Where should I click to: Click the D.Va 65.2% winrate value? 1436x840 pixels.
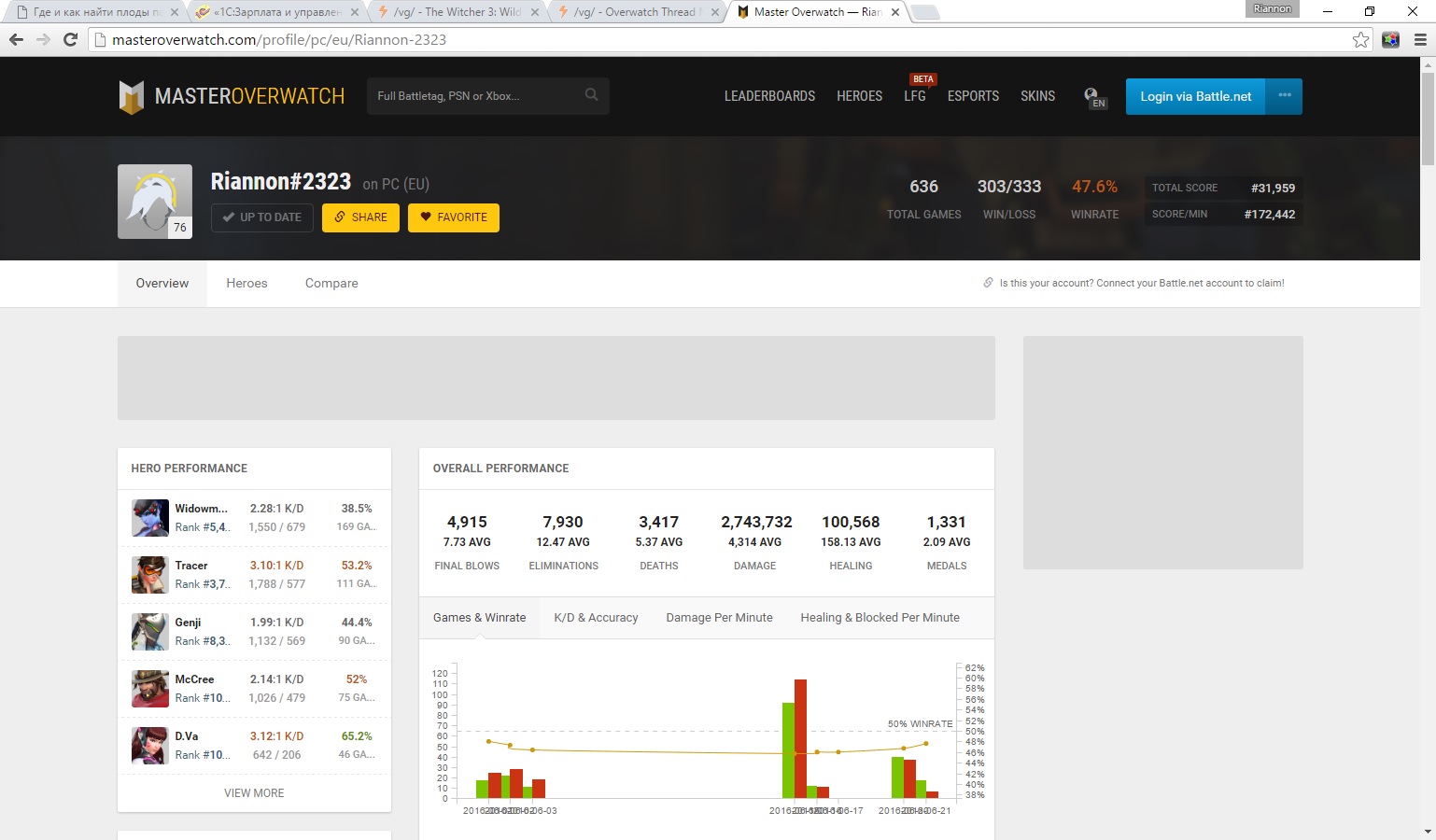point(357,736)
